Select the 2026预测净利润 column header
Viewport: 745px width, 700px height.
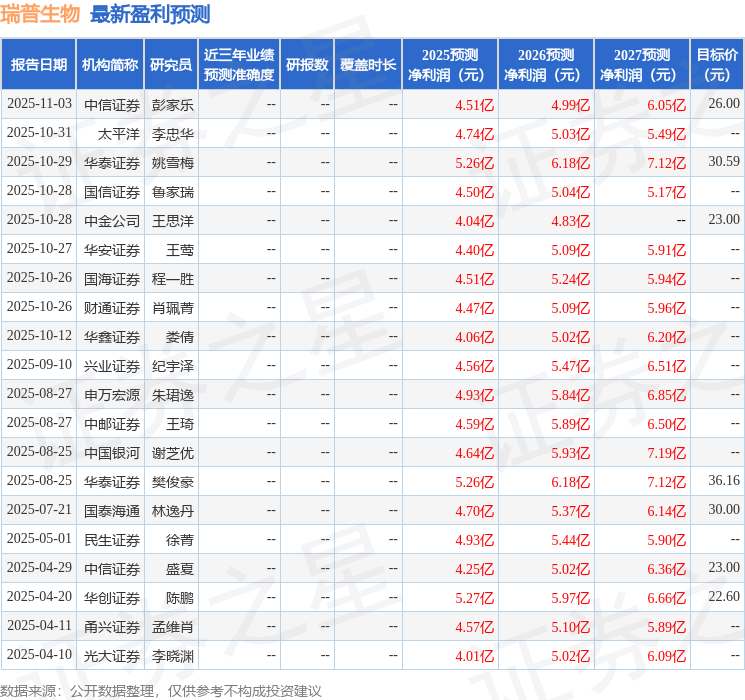pyautogui.click(x=546, y=65)
